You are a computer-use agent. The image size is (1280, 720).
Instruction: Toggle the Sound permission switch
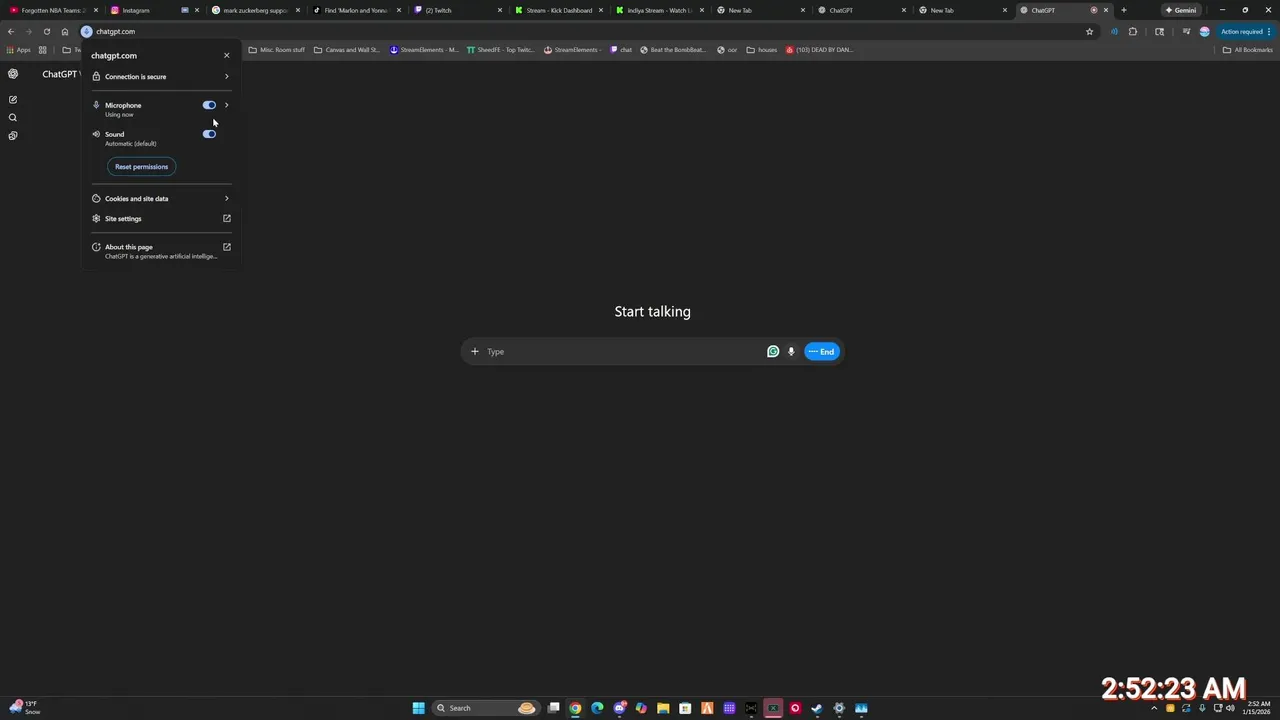209,134
